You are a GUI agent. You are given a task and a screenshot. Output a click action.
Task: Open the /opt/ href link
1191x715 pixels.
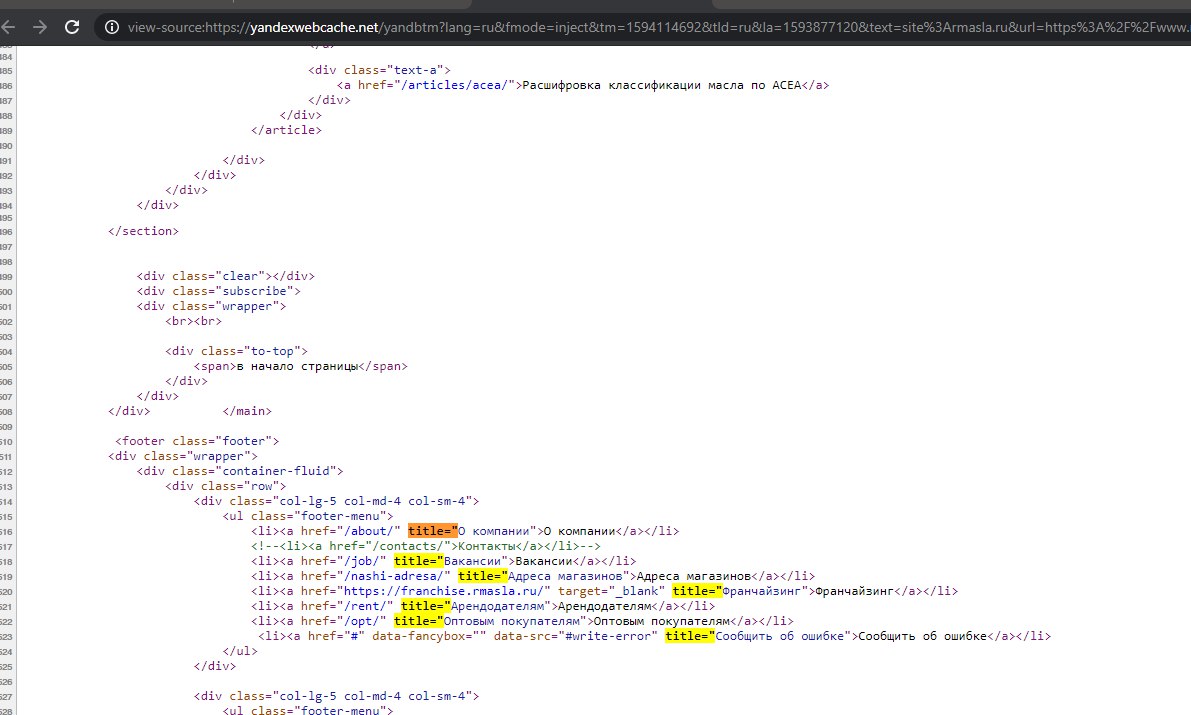362,621
